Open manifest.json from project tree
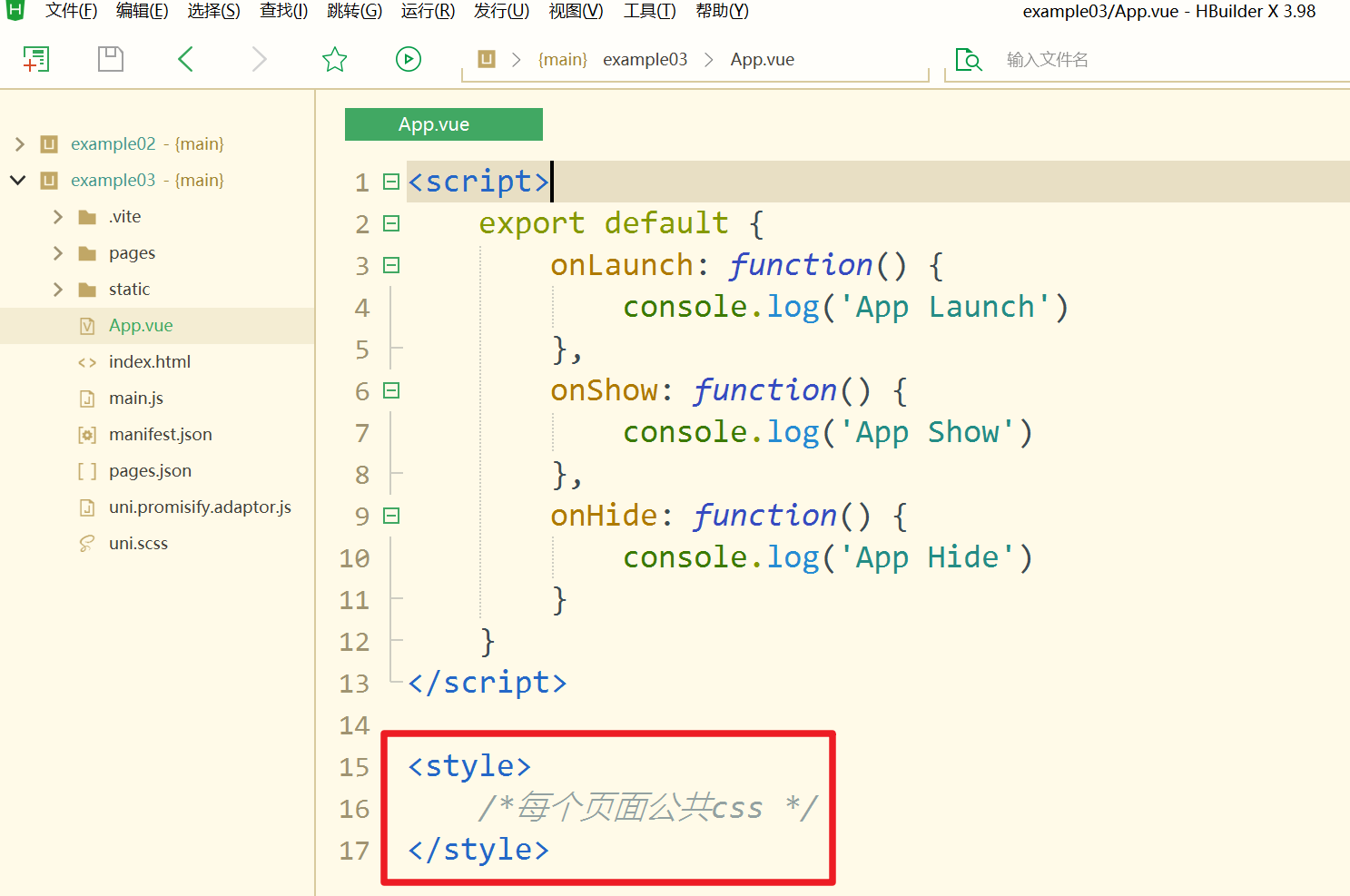Image resolution: width=1350 pixels, height=896 pixels. 161,435
